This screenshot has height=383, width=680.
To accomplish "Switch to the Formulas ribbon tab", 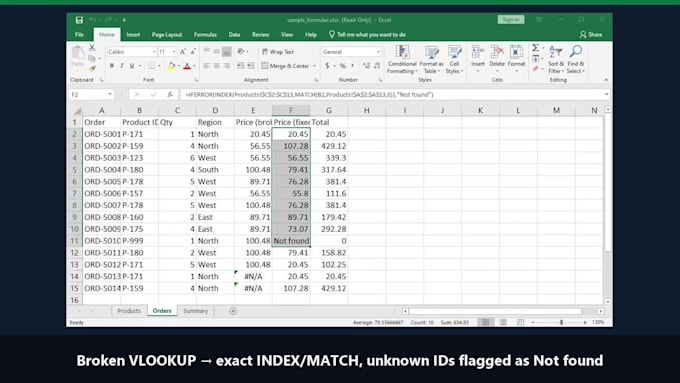I will coord(205,35).
